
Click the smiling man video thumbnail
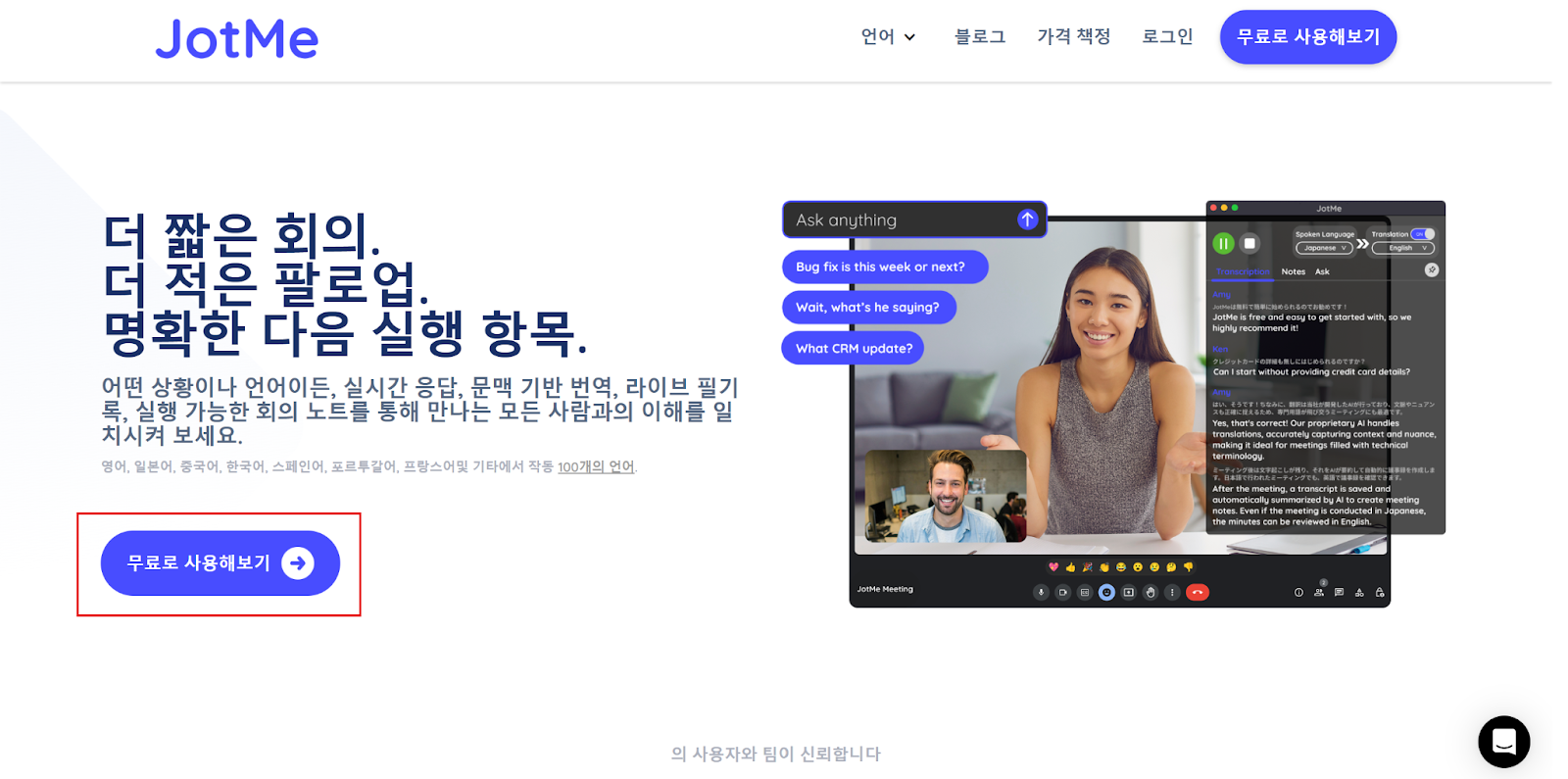(x=946, y=496)
